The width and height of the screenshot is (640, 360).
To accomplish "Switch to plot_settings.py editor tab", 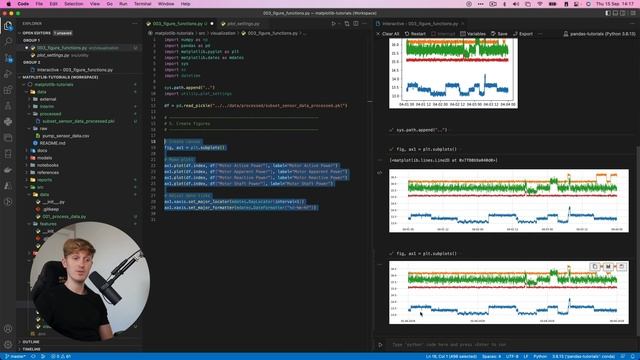I will 243,24.
